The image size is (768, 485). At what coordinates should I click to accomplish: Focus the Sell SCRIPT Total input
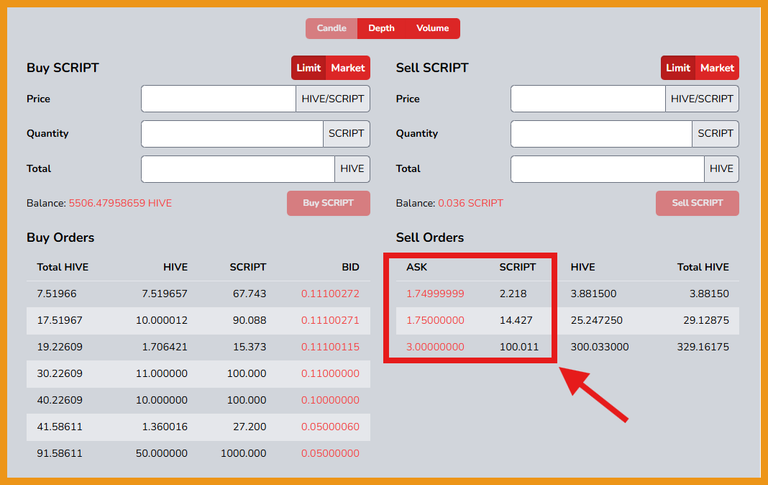click(x=607, y=169)
